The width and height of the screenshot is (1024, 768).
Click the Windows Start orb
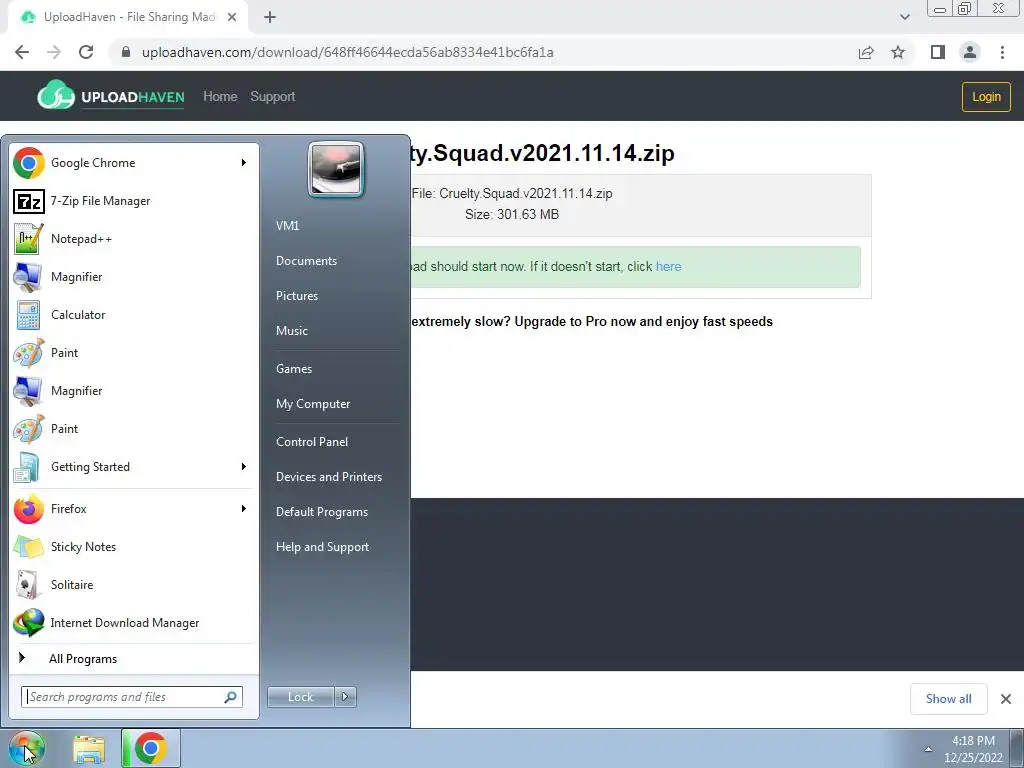pyautogui.click(x=26, y=748)
